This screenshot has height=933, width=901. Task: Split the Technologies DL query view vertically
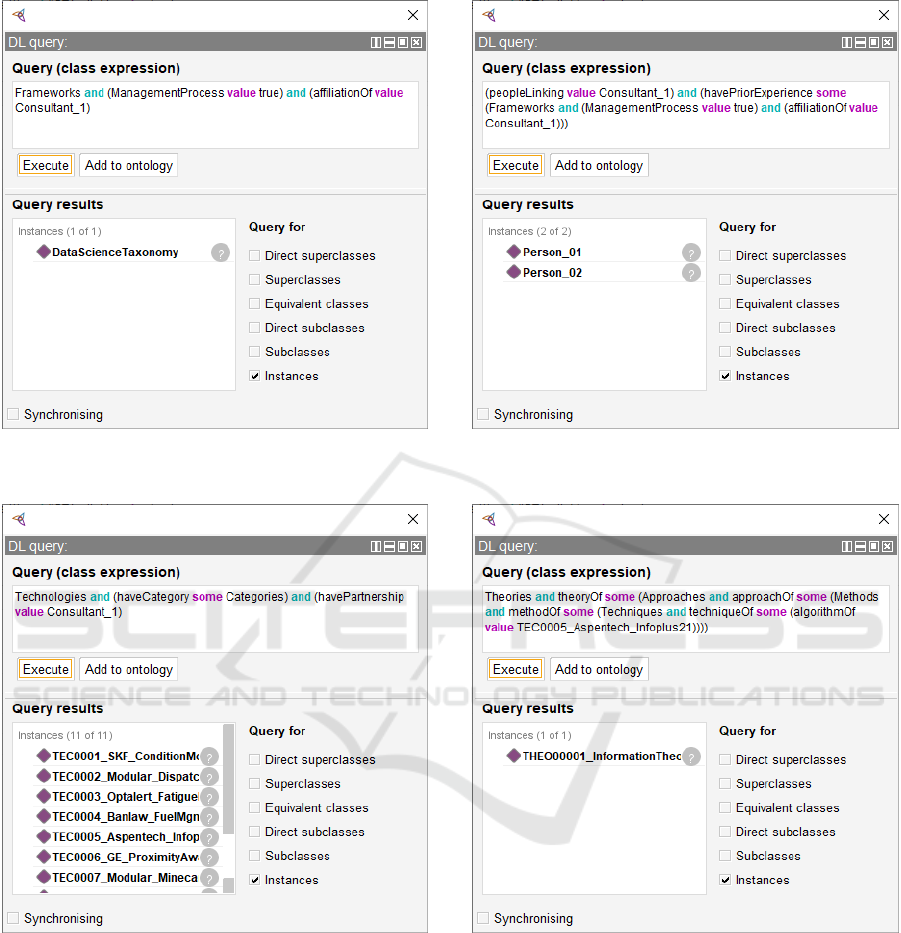pyautogui.click(x=376, y=547)
